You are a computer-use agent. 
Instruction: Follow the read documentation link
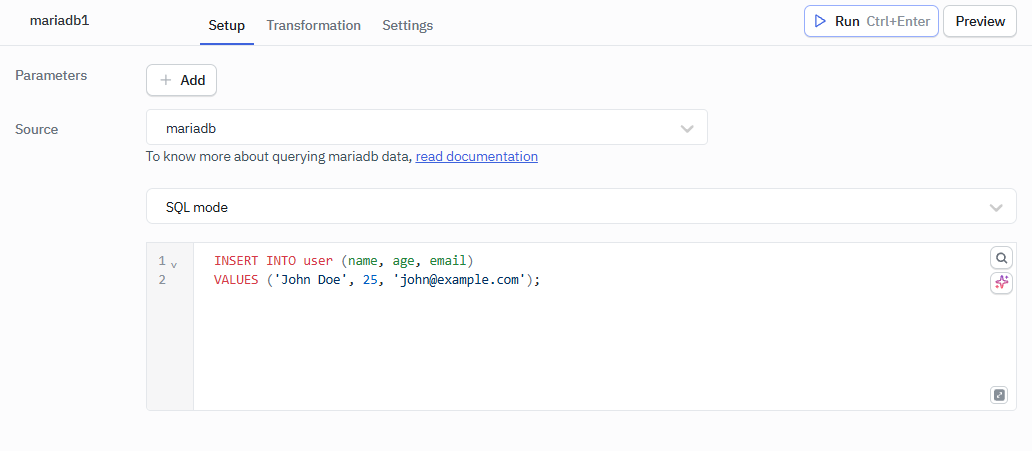click(x=476, y=157)
